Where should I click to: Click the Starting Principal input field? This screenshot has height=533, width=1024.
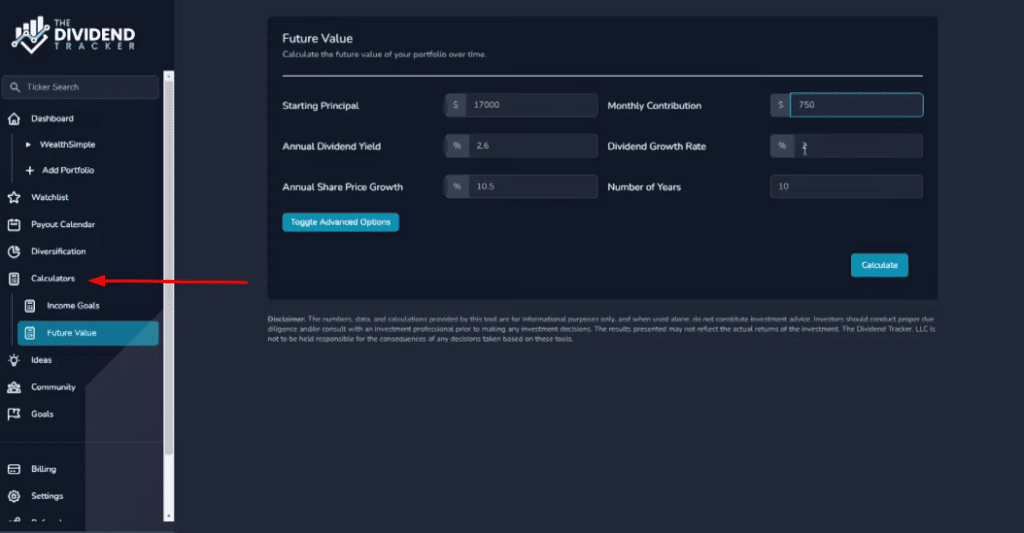point(531,105)
